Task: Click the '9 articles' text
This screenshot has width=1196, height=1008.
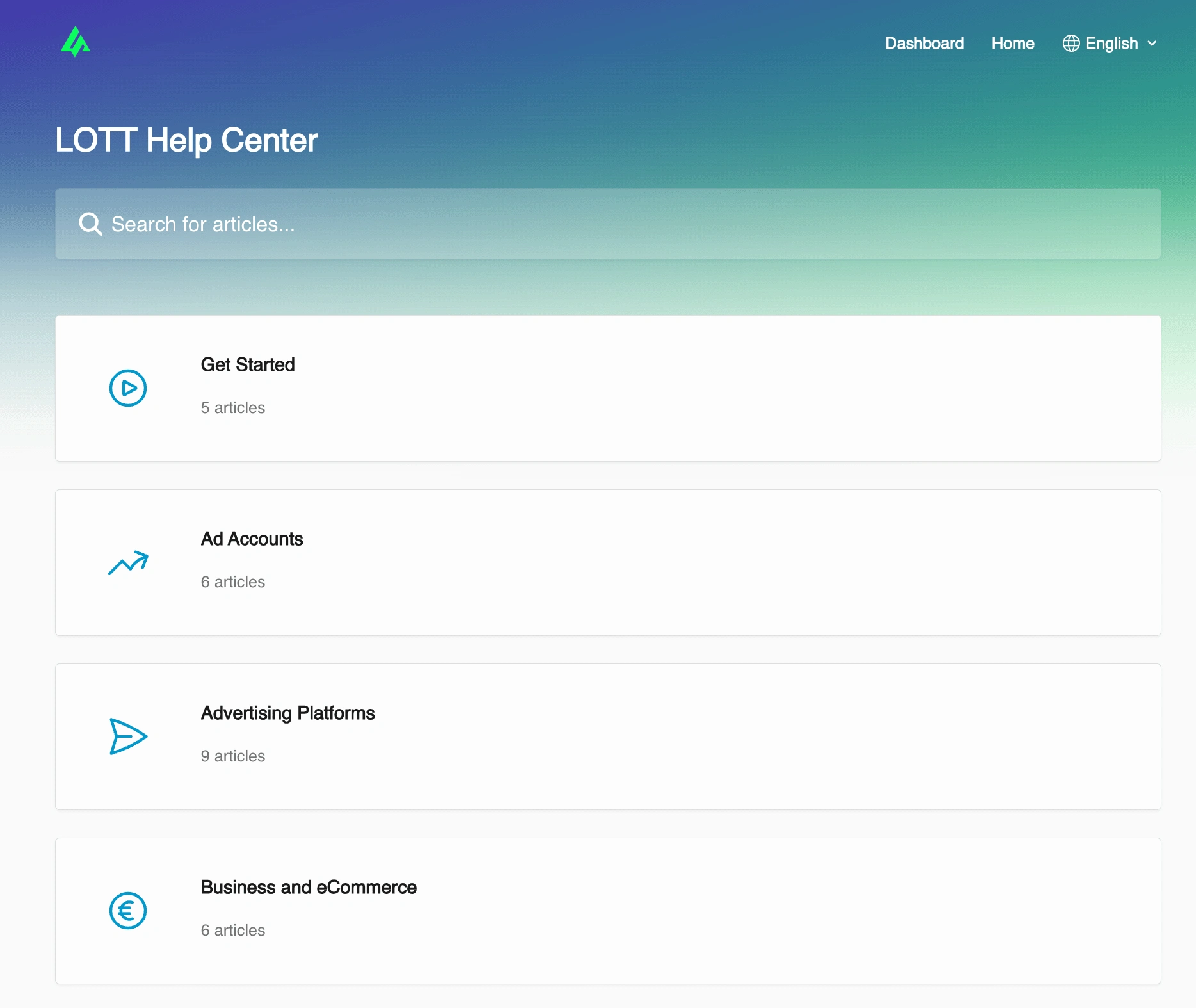Action: click(233, 756)
